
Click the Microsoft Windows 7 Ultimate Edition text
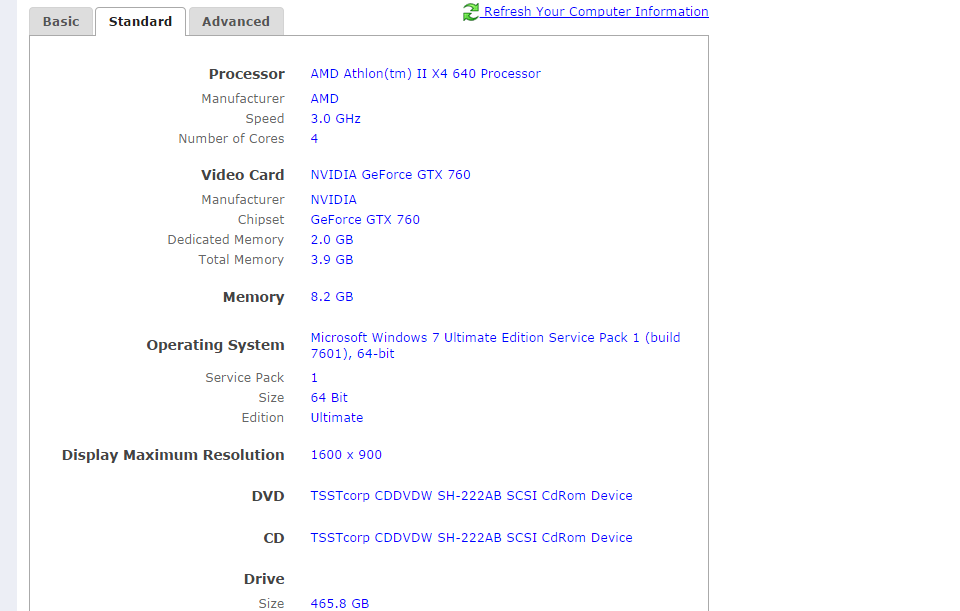tap(495, 346)
